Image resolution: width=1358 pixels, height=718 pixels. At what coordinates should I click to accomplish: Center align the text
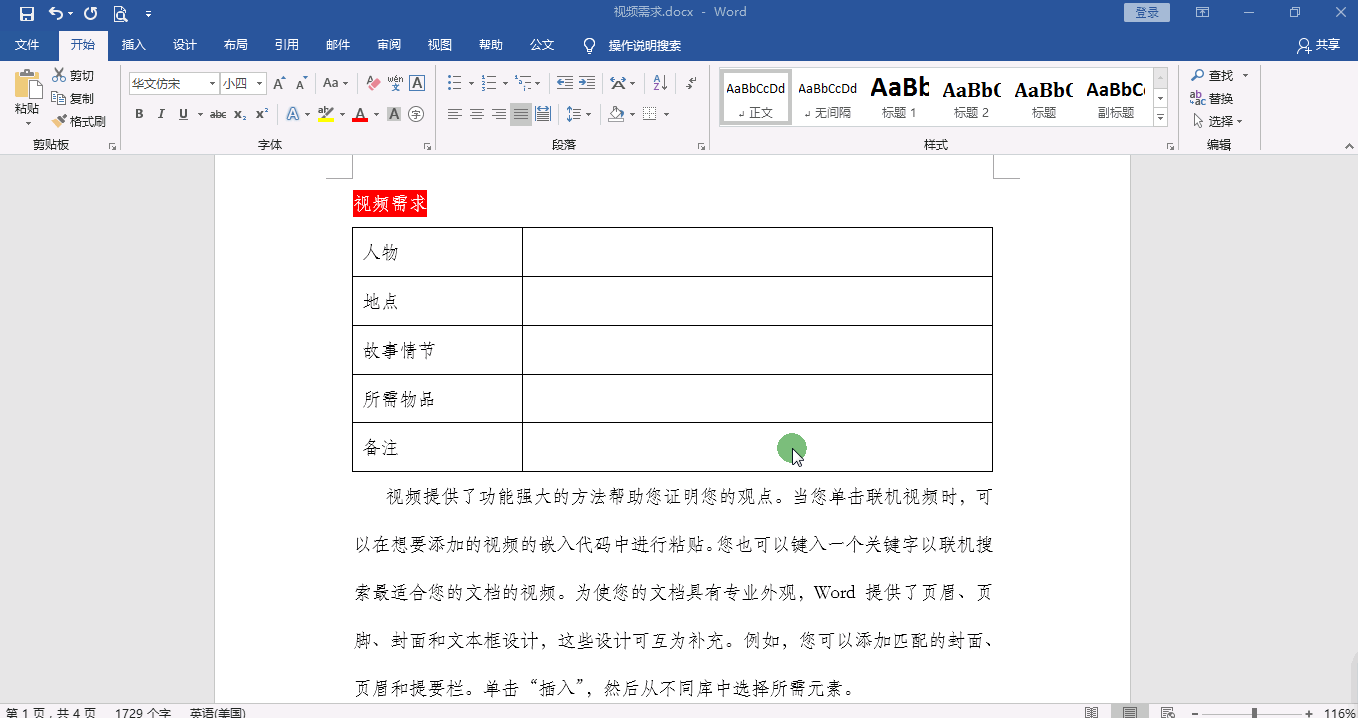477,114
